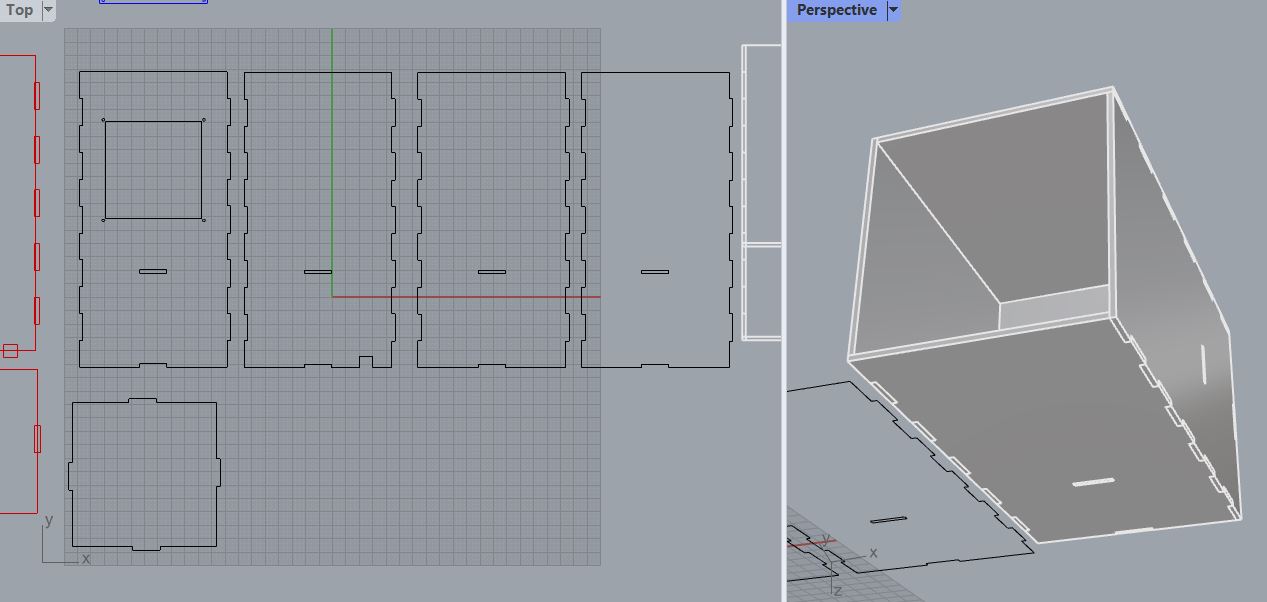This screenshot has height=602, width=1267.
Task: Click the slot in the third panel
Action: (491, 271)
